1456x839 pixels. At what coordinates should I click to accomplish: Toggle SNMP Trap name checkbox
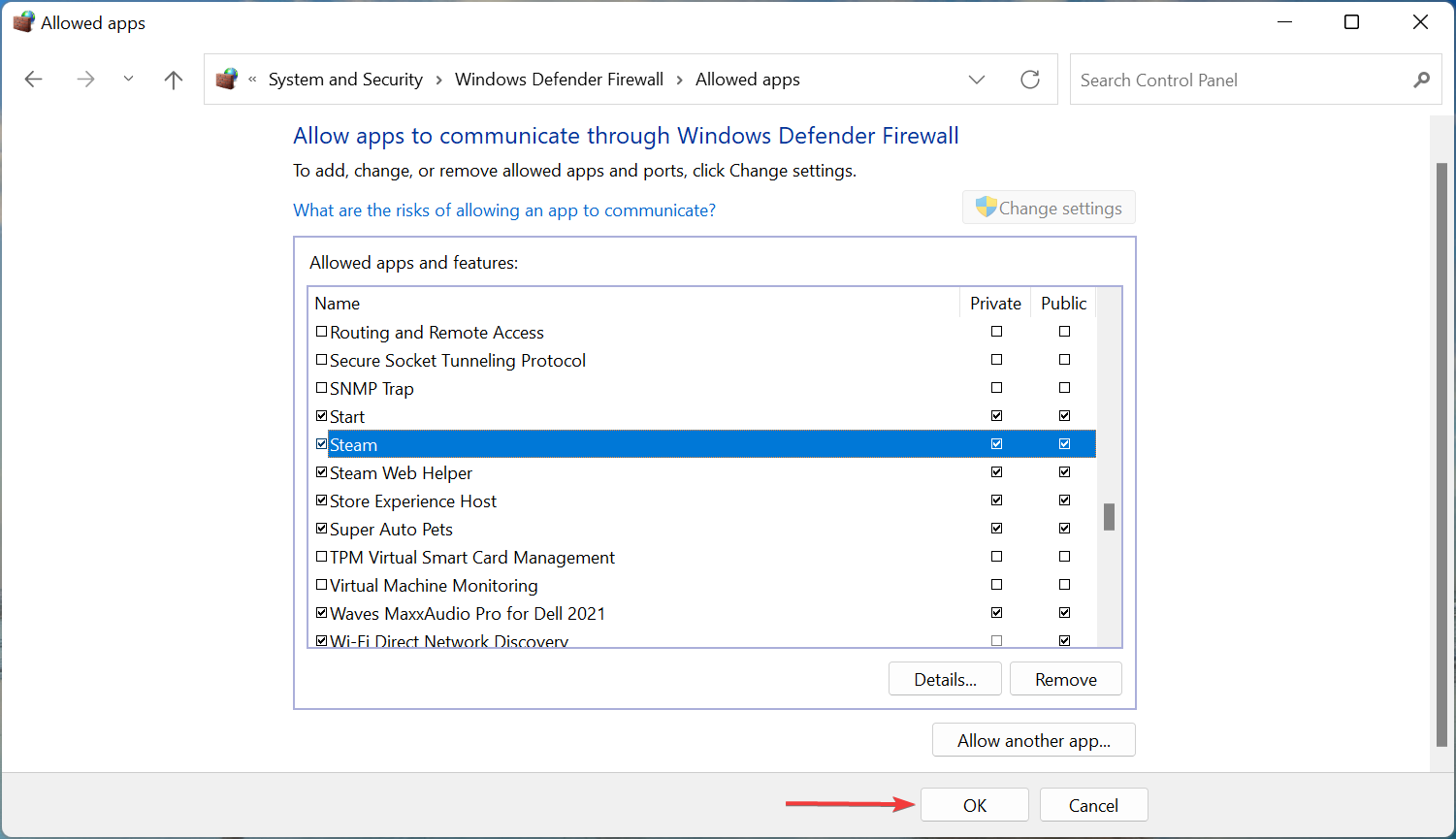point(322,388)
